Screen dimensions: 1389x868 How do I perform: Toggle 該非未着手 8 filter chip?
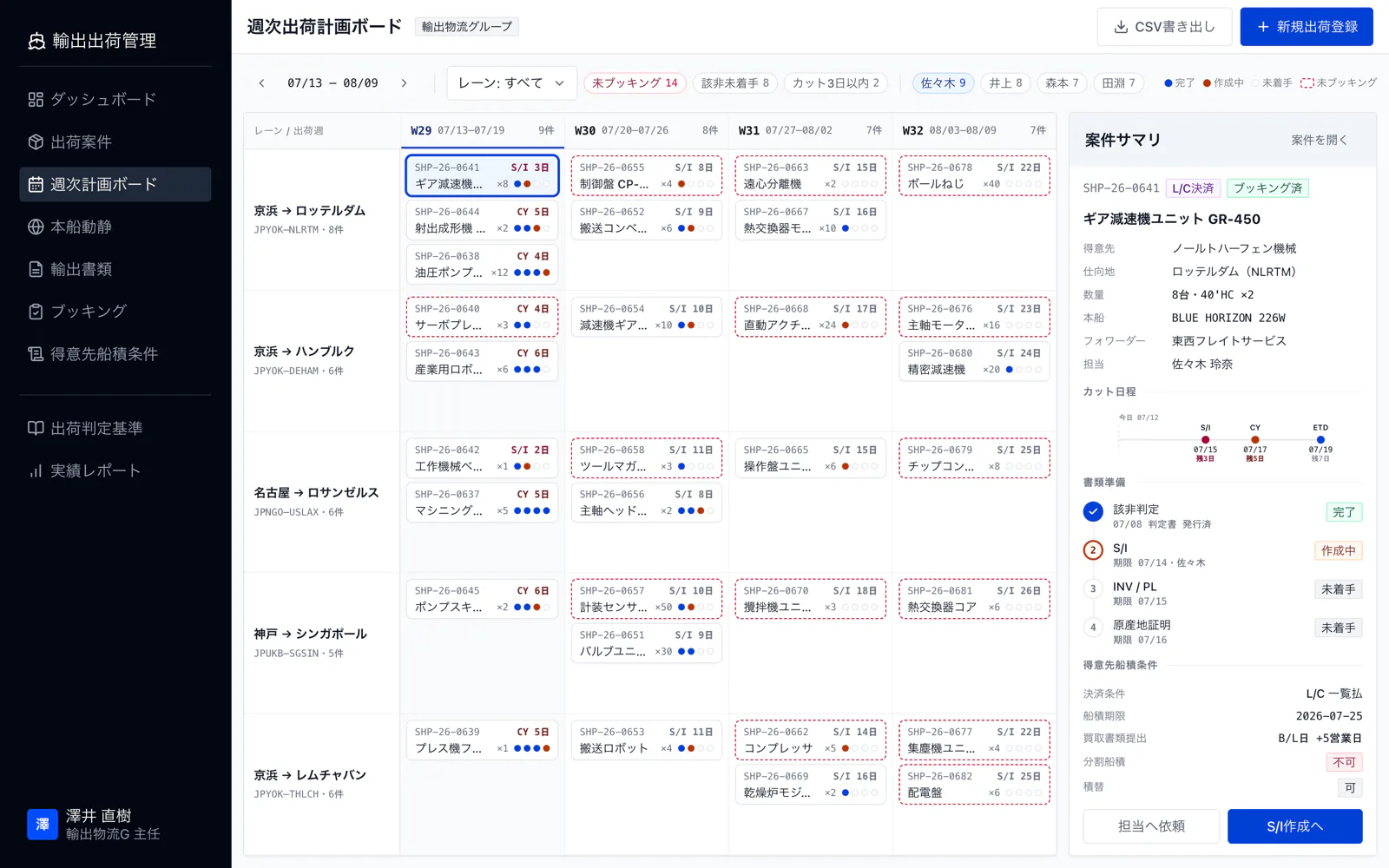point(735,83)
